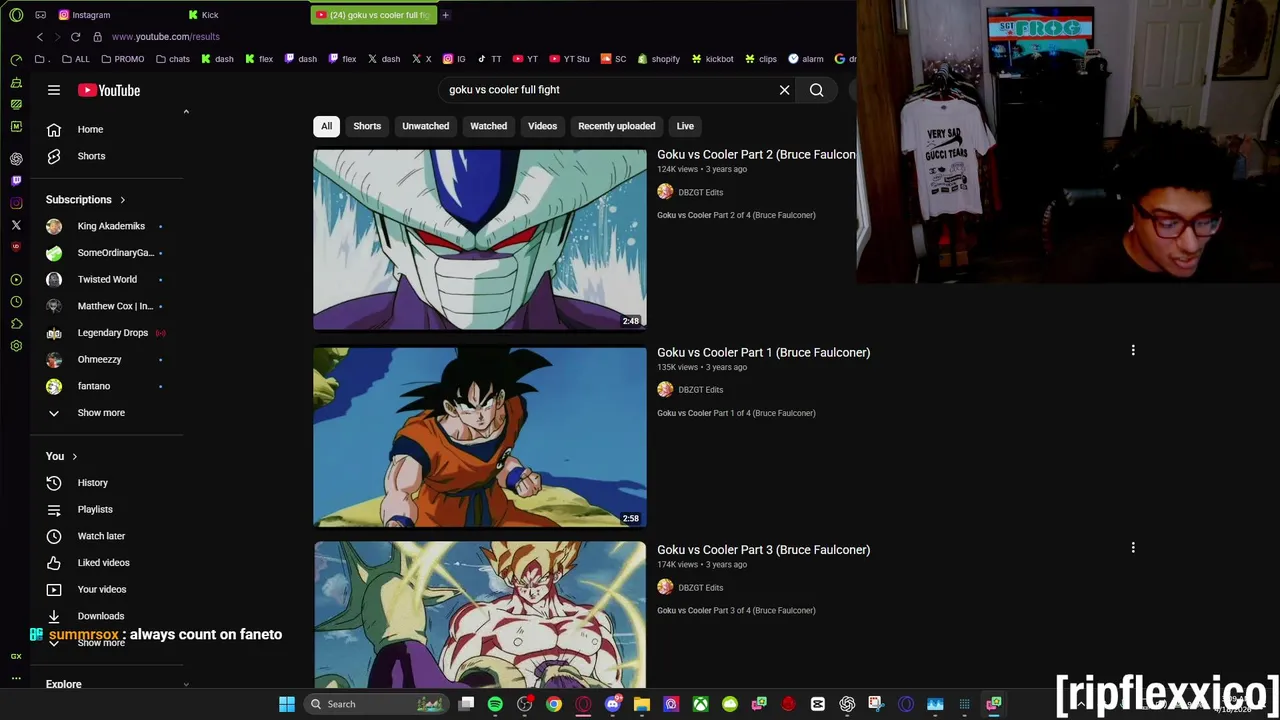
Task: Open a new browser tab with plus
Action: pos(445,15)
